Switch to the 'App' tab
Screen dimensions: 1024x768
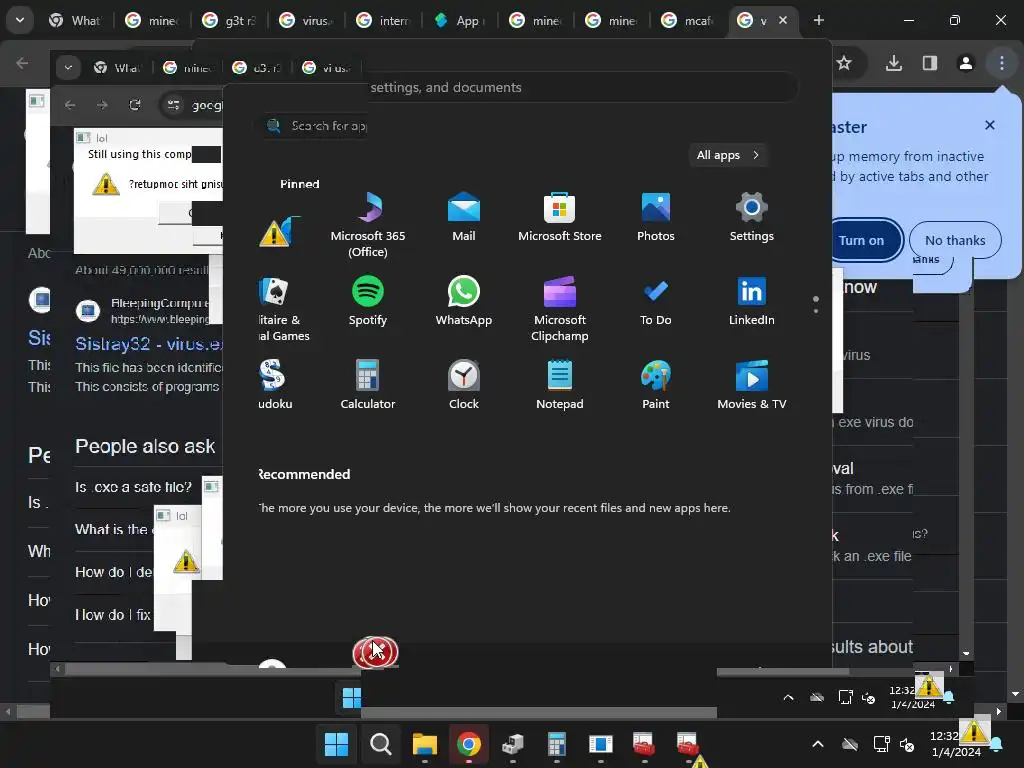coord(460,21)
